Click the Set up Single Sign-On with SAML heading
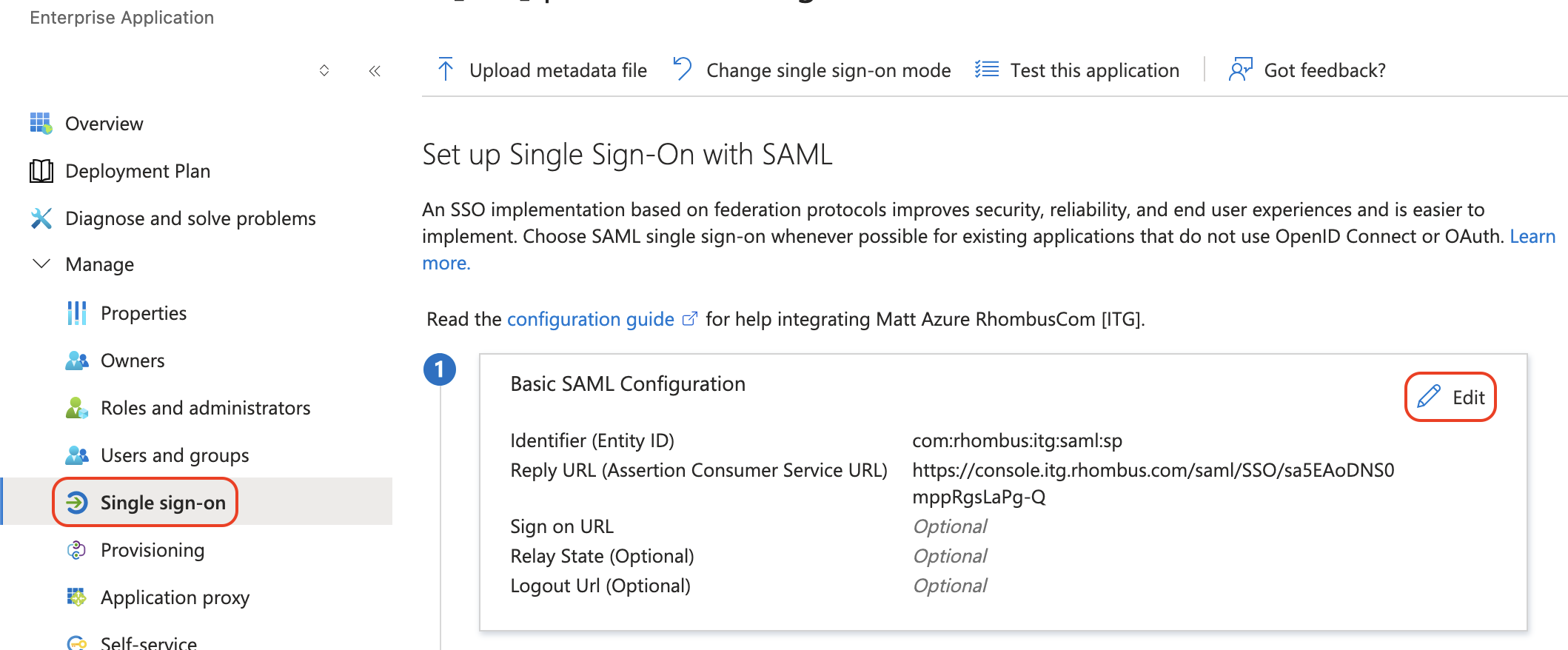The height and width of the screenshot is (650, 1568). pyautogui.click(x=627, y=155)
